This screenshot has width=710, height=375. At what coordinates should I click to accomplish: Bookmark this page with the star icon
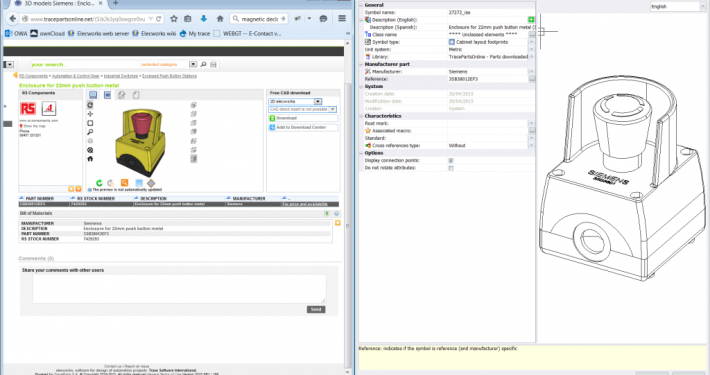point(174,19)
